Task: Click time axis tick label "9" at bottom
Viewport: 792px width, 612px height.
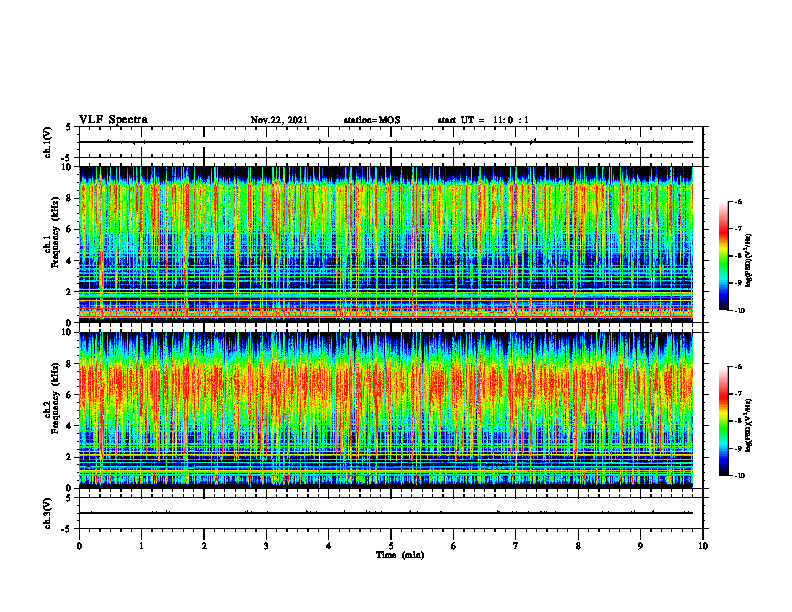Action: [640, 546]
